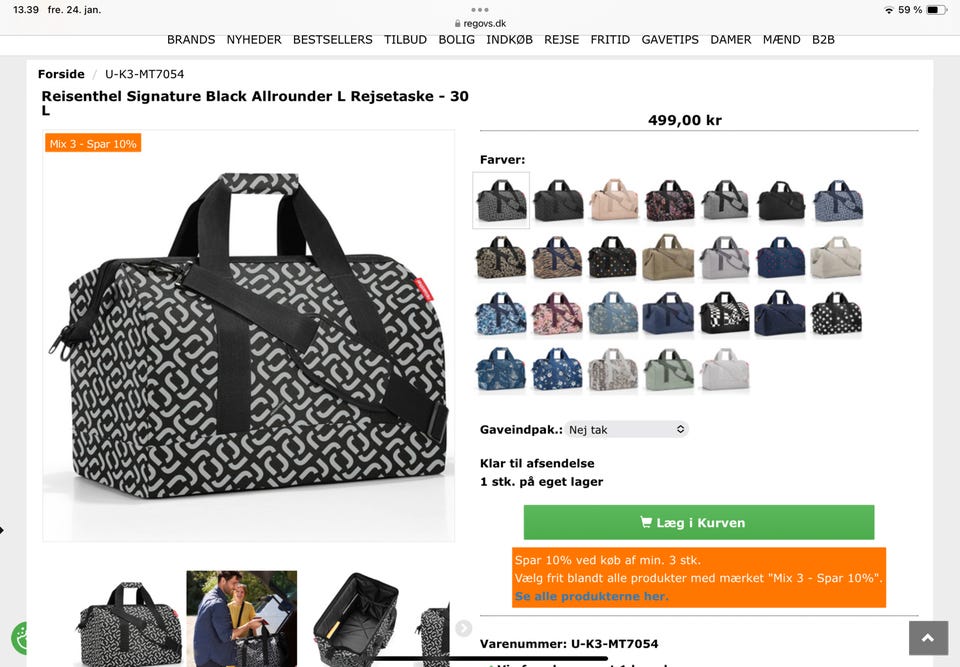Select the sage green bag color in last row

[x=669, y=370]
